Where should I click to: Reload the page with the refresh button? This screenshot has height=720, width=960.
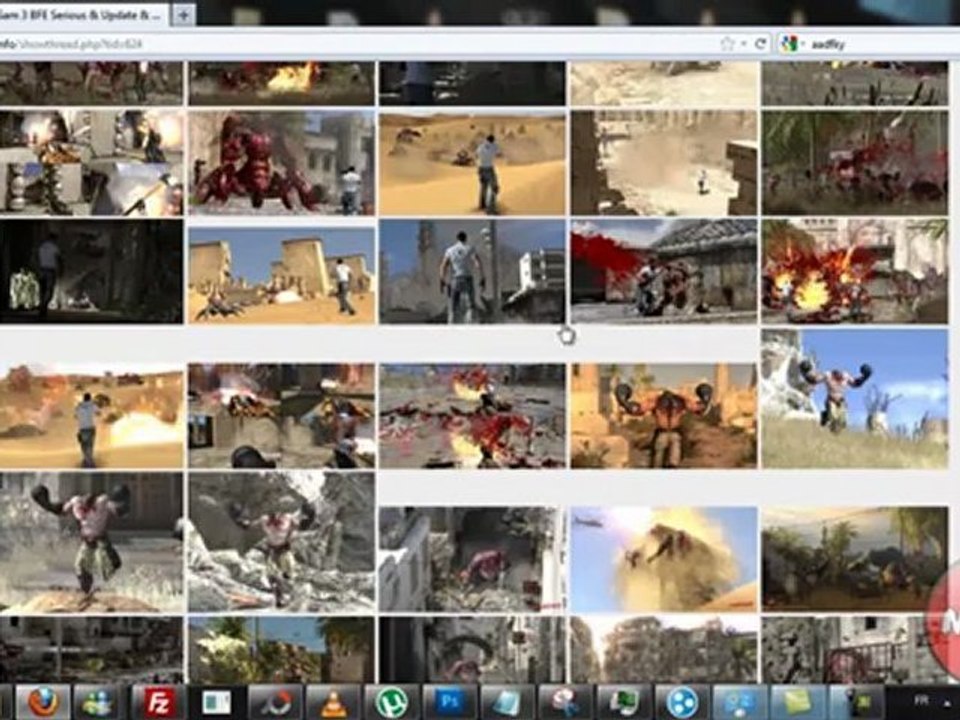(x=761, y=43)
